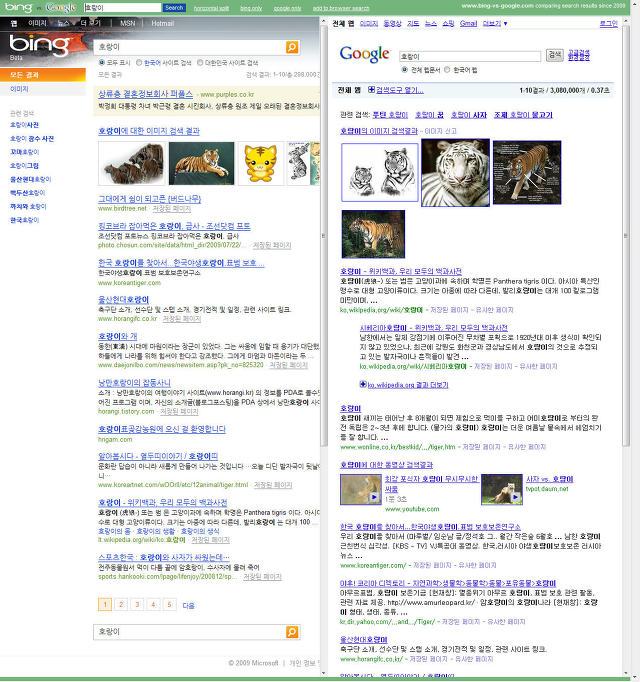Open Hotmail link in Bing nav
640x682 pixels.
coord(163,23)
